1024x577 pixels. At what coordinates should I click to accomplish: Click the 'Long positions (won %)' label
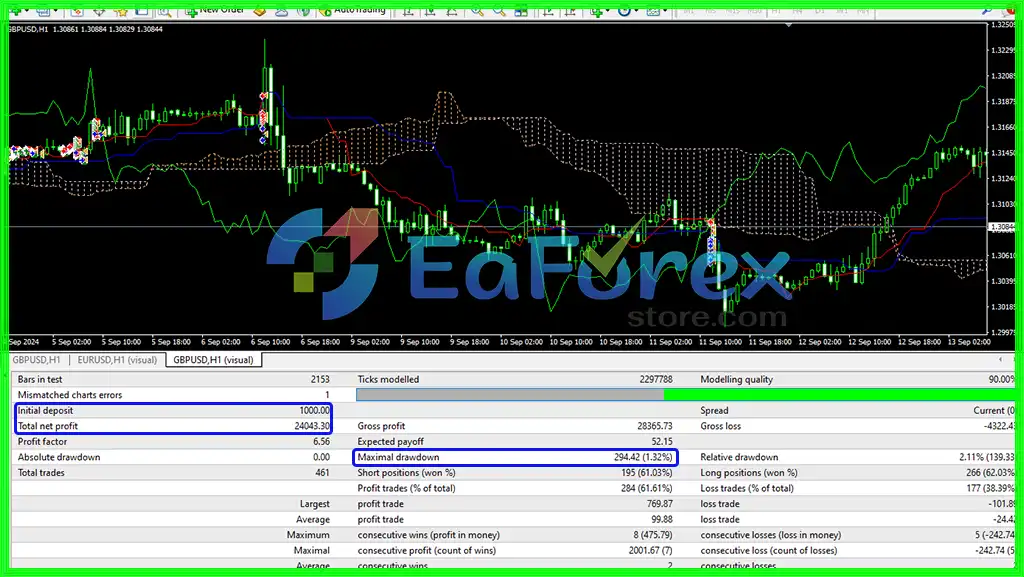748,473
